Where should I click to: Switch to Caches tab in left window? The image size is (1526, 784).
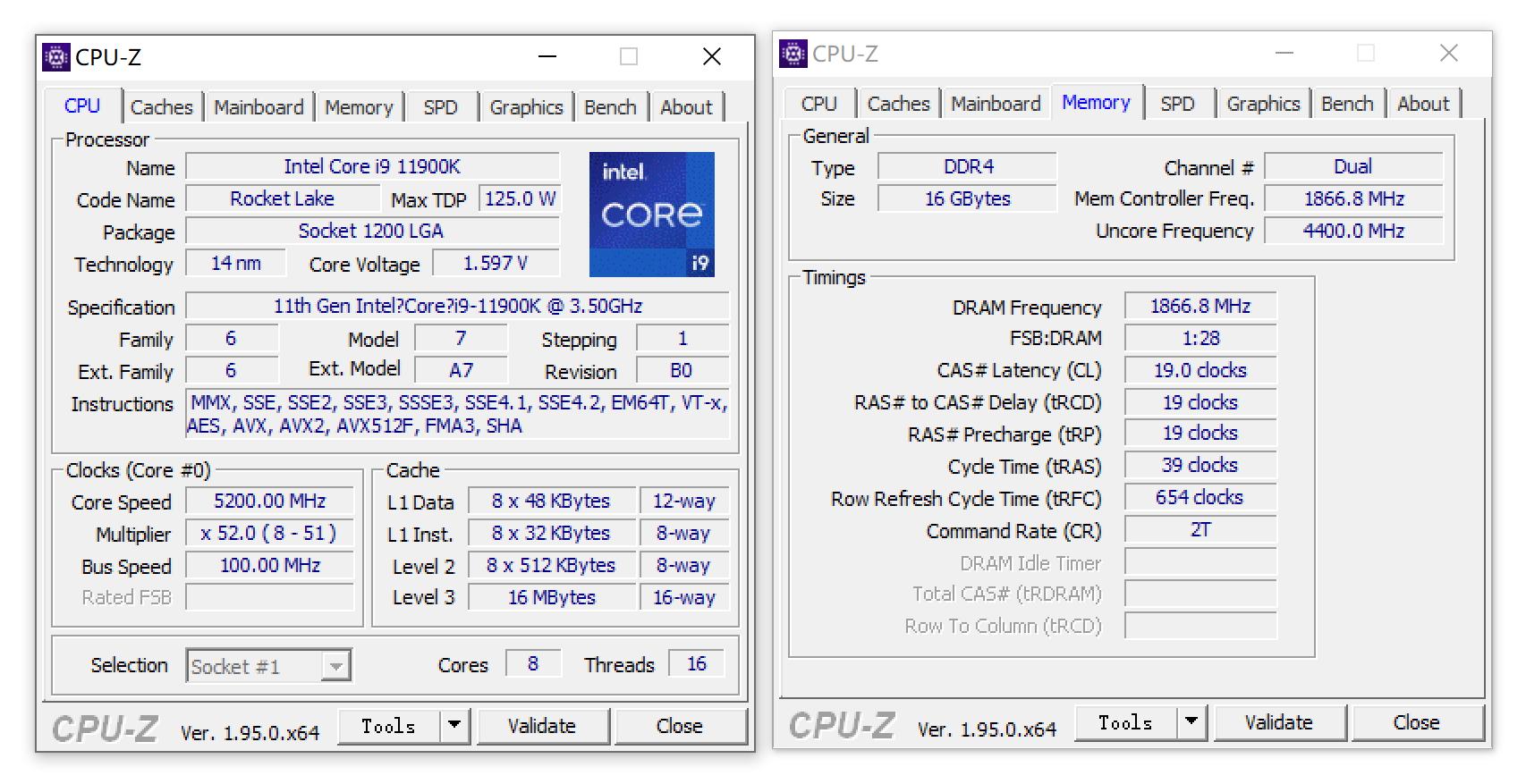(x=161, y=107)
